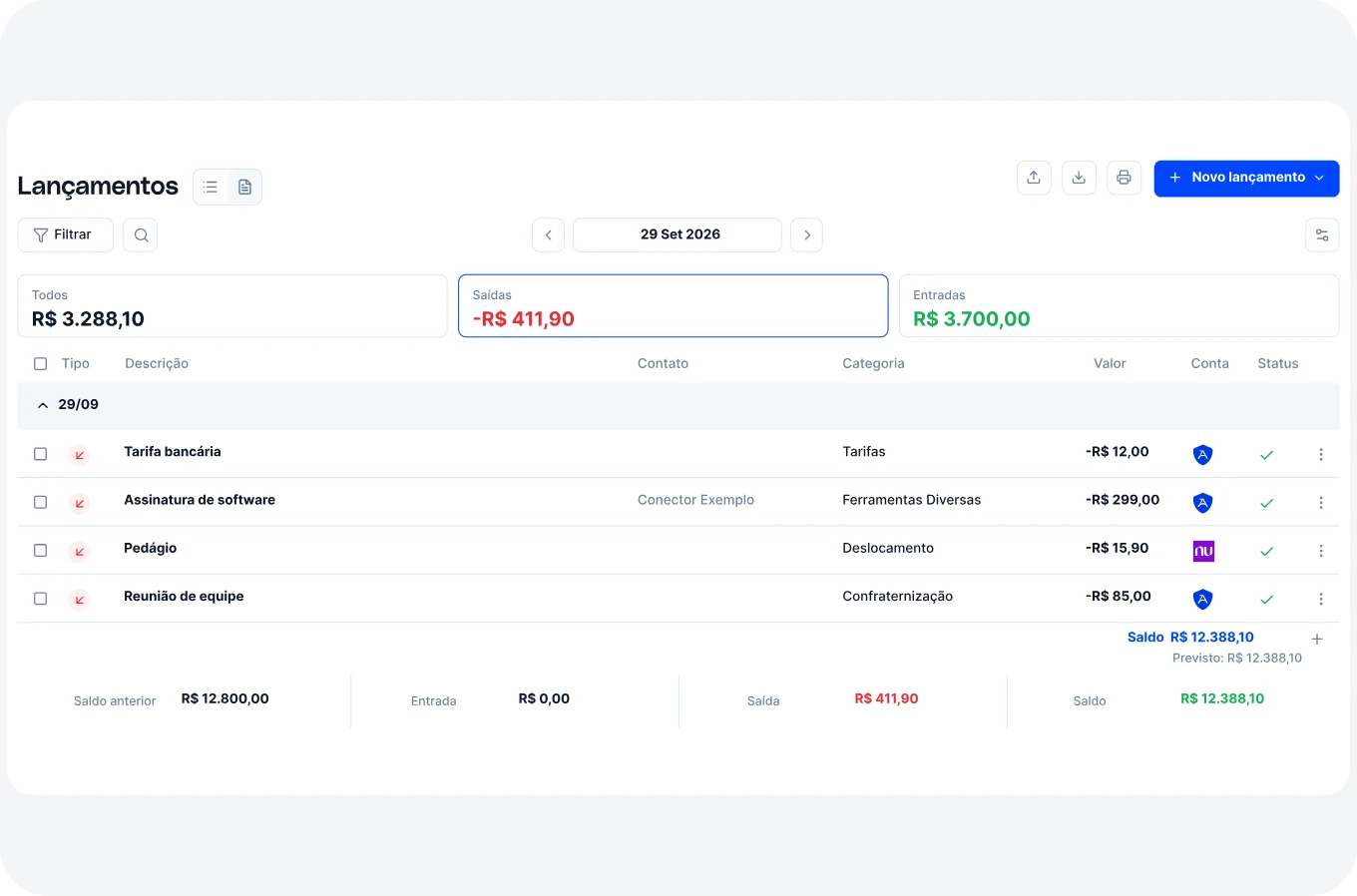Image resolution: width=1357 pixels, height=896 pixels.
Task: Select the Todos summary tab
Action: tap(232, 306)
